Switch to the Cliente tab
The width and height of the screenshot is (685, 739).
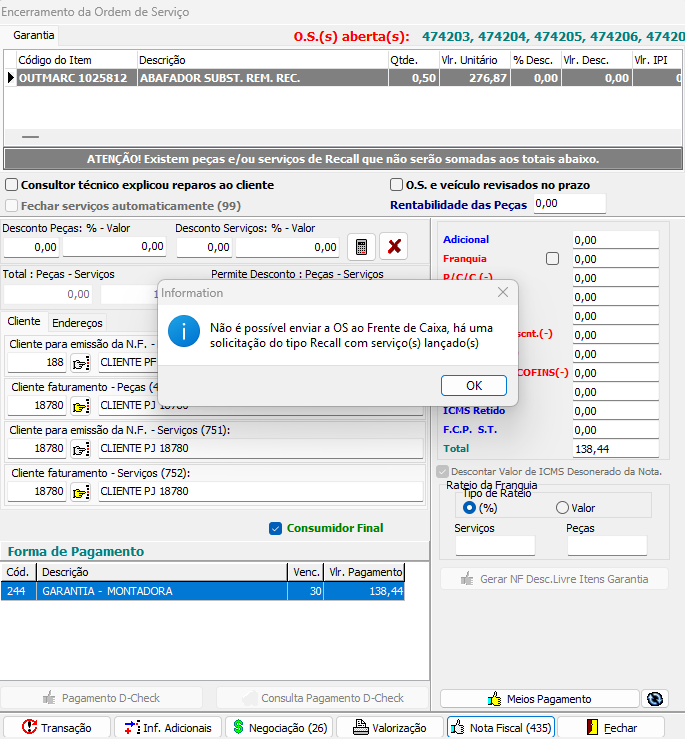pyautogui.click(x=24, y=321)
